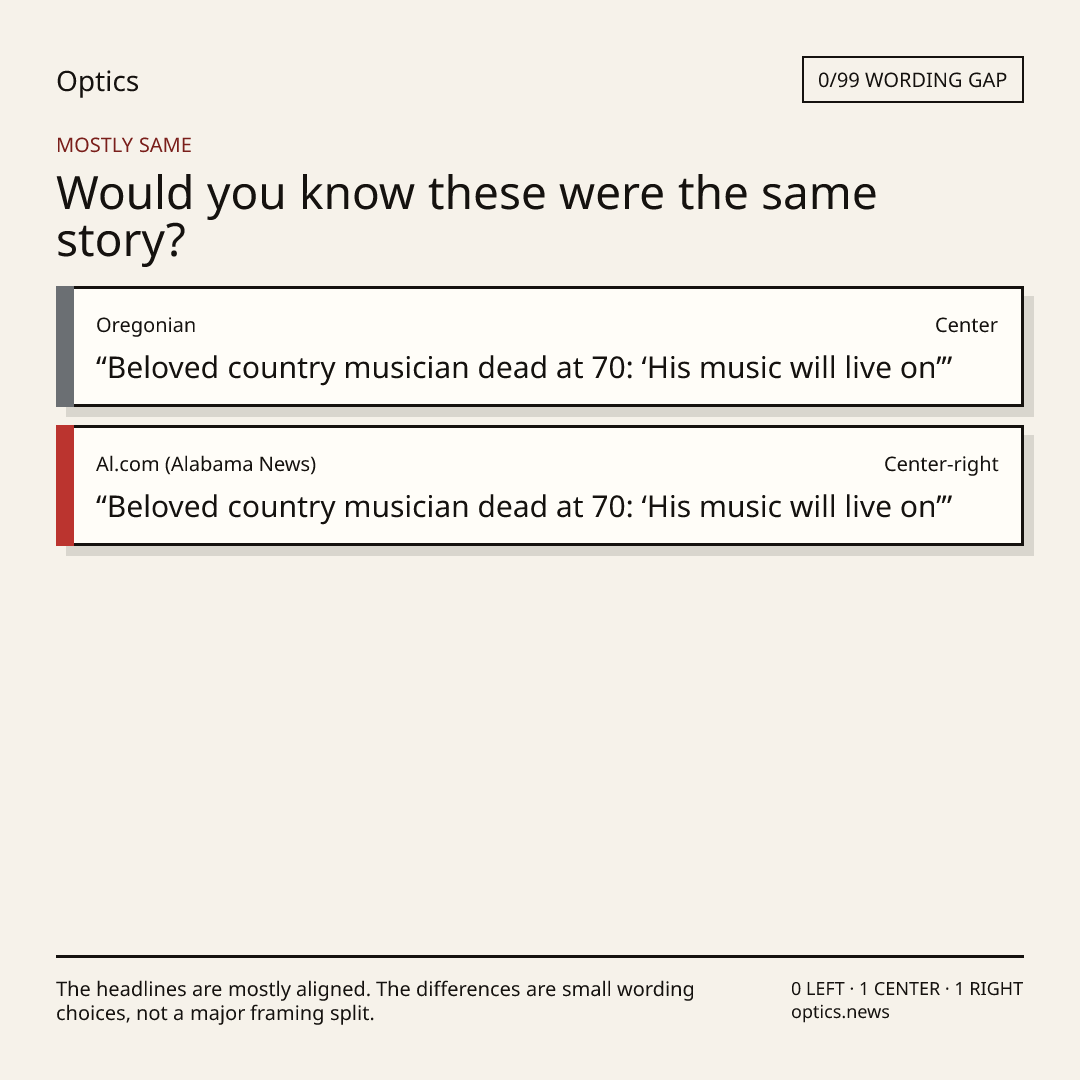Visit the optics.news link
The image size is (1080, 1080).
(840, 1012)
